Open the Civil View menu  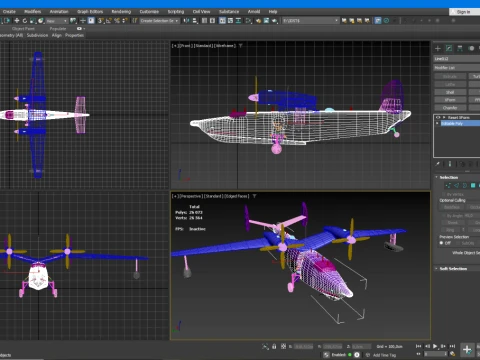coord(201,12)
